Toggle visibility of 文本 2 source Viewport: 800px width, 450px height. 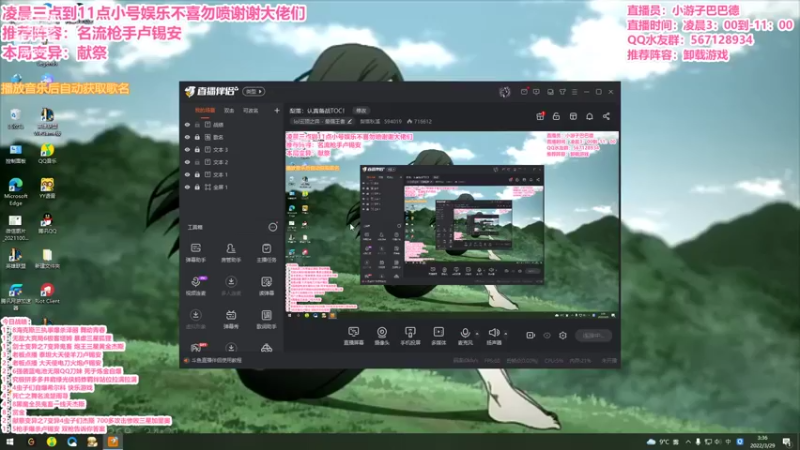(x=187, y=162)
